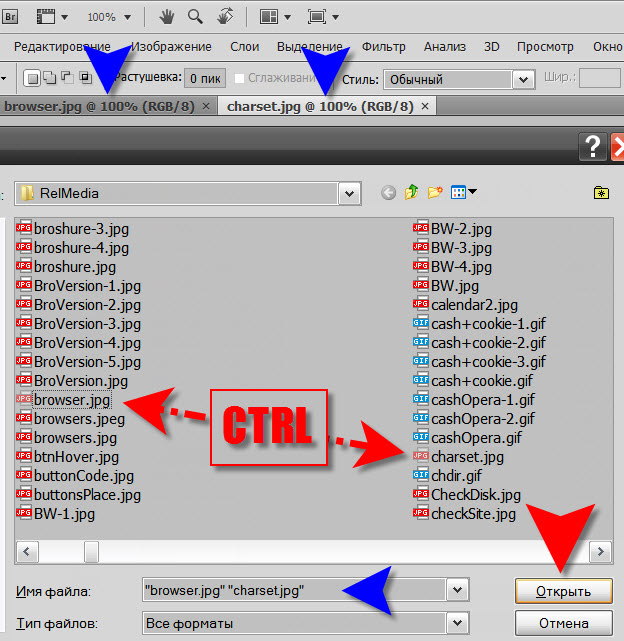Toggle the Сглаживание checkbox
Screen dimensions: 624x641
pyautogui.click(x=240, y=78)
